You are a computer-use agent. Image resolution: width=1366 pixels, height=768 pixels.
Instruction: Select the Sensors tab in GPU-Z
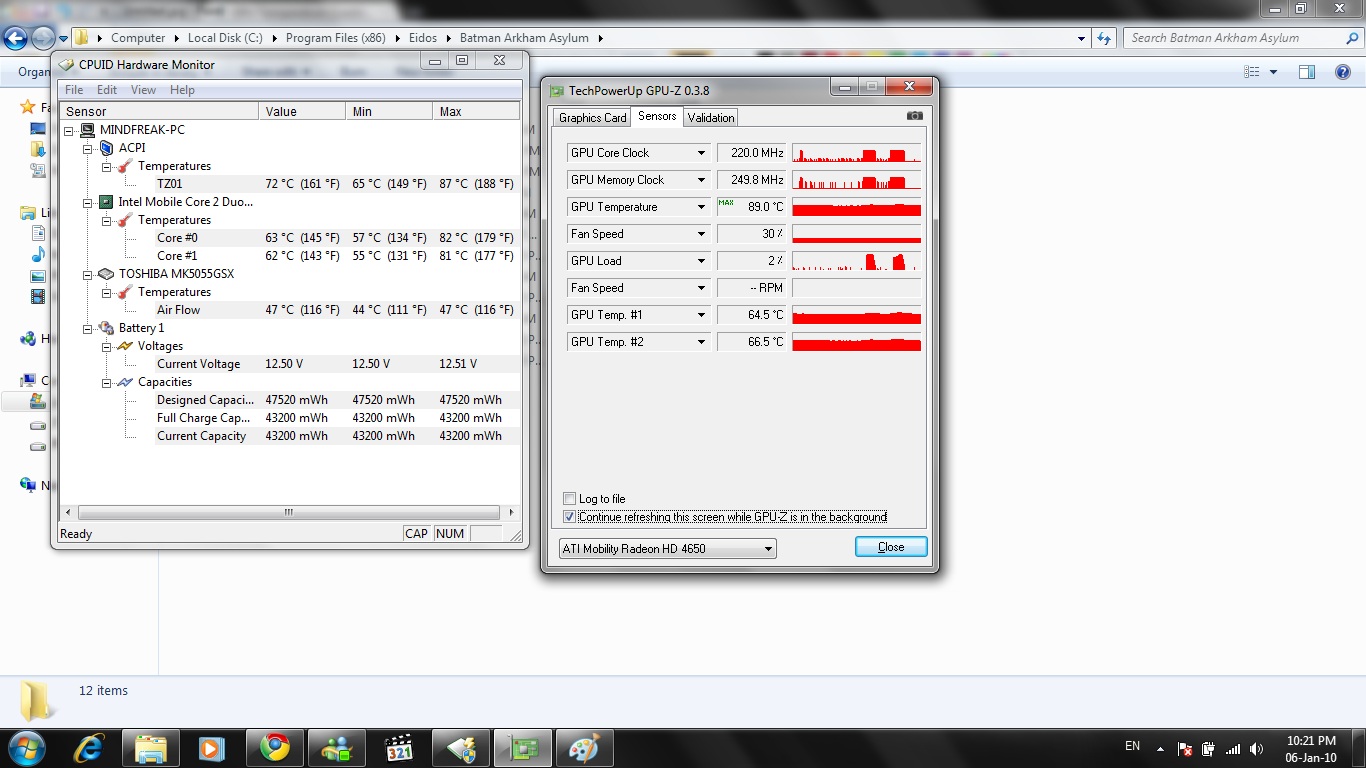(657, 116)
